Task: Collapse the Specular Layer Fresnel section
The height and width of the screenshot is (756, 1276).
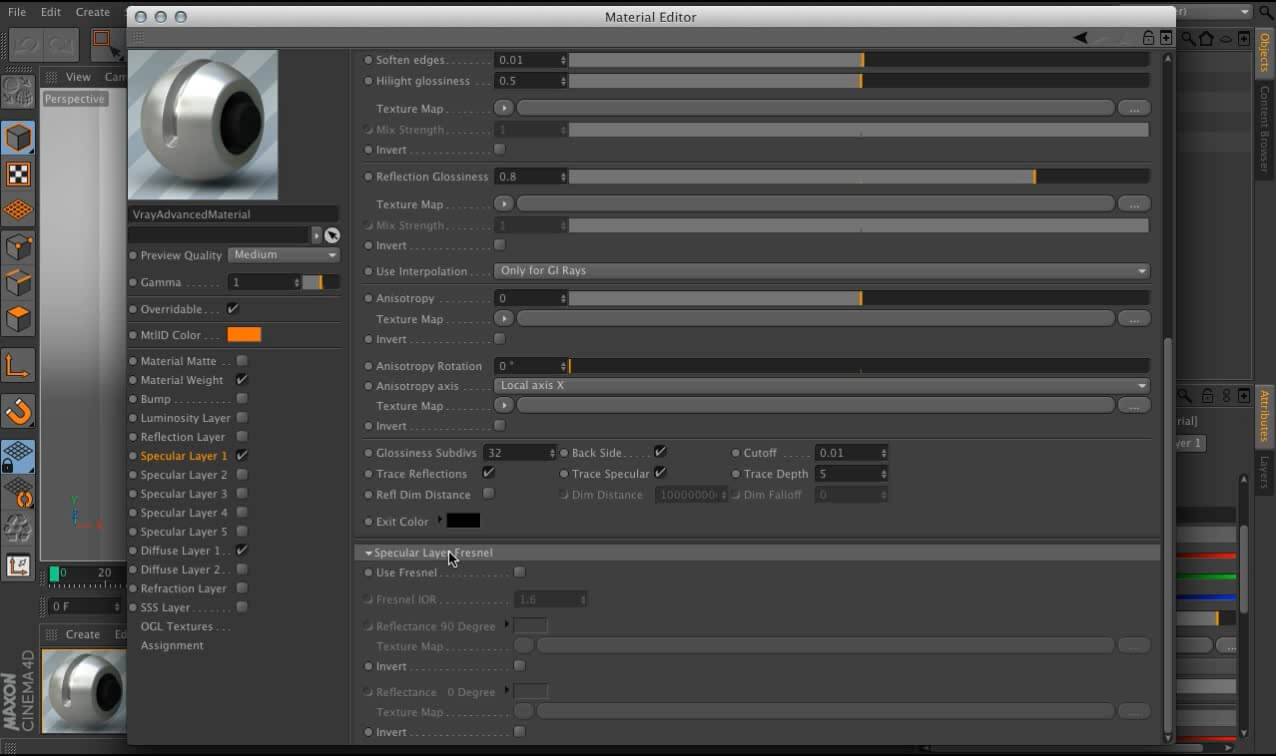Action: [368, 552]
